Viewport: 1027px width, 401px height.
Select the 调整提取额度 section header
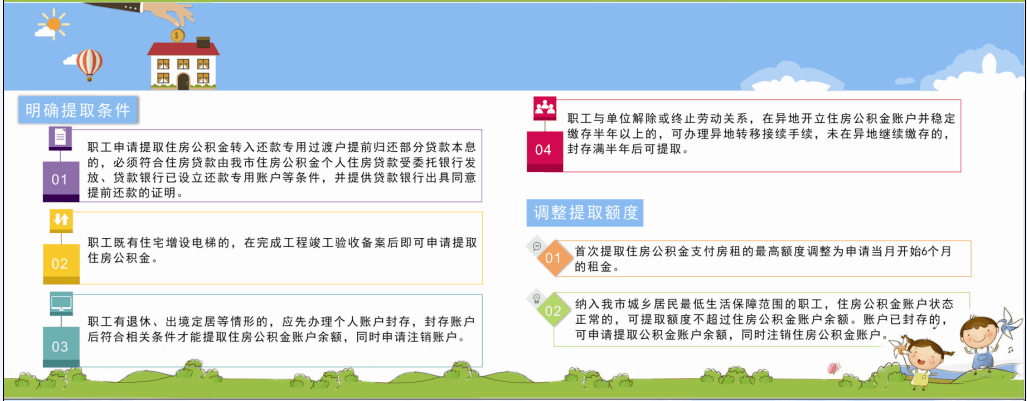pos(582,212)
